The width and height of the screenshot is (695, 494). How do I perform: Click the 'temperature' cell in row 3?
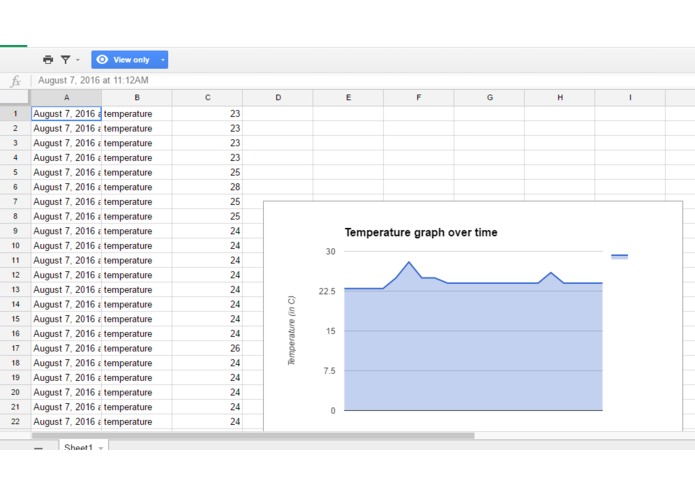[x=137, y=143]
